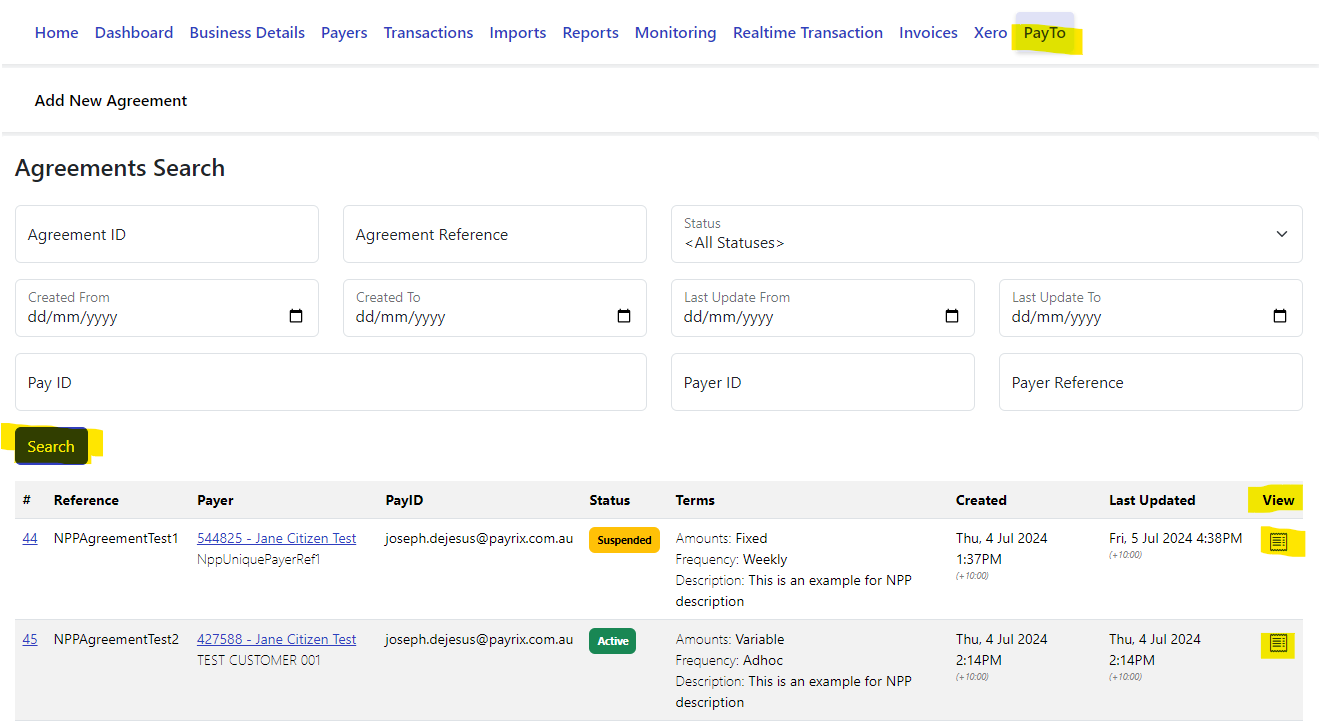Open the PayTo tab
The height and width of the screenshot is (726, 1319).
pyautogui.click(x=1044, y=33)
